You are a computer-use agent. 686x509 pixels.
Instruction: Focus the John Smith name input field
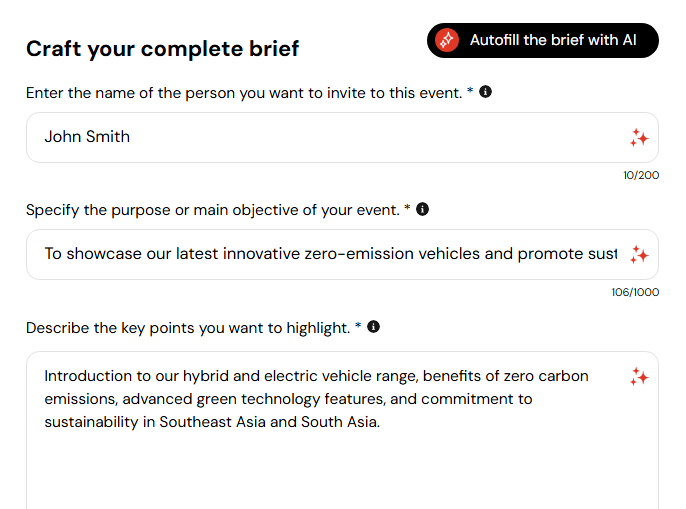click(x=342, y=137)
